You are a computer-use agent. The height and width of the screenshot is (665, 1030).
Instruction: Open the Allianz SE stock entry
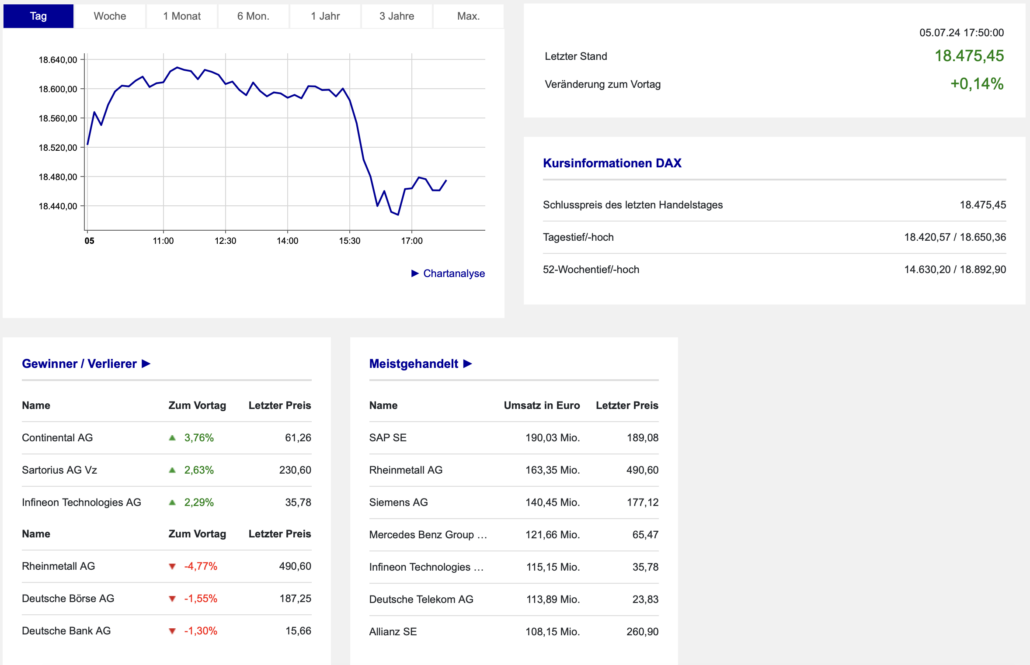[x=392, y=631]
